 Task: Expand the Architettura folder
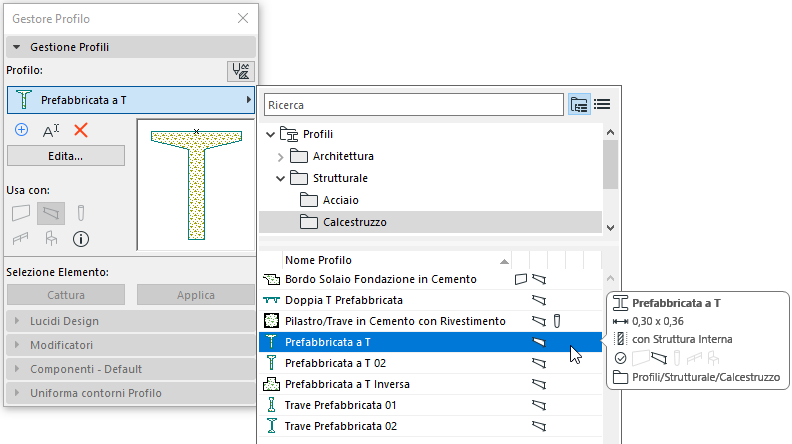pos(280,156)
